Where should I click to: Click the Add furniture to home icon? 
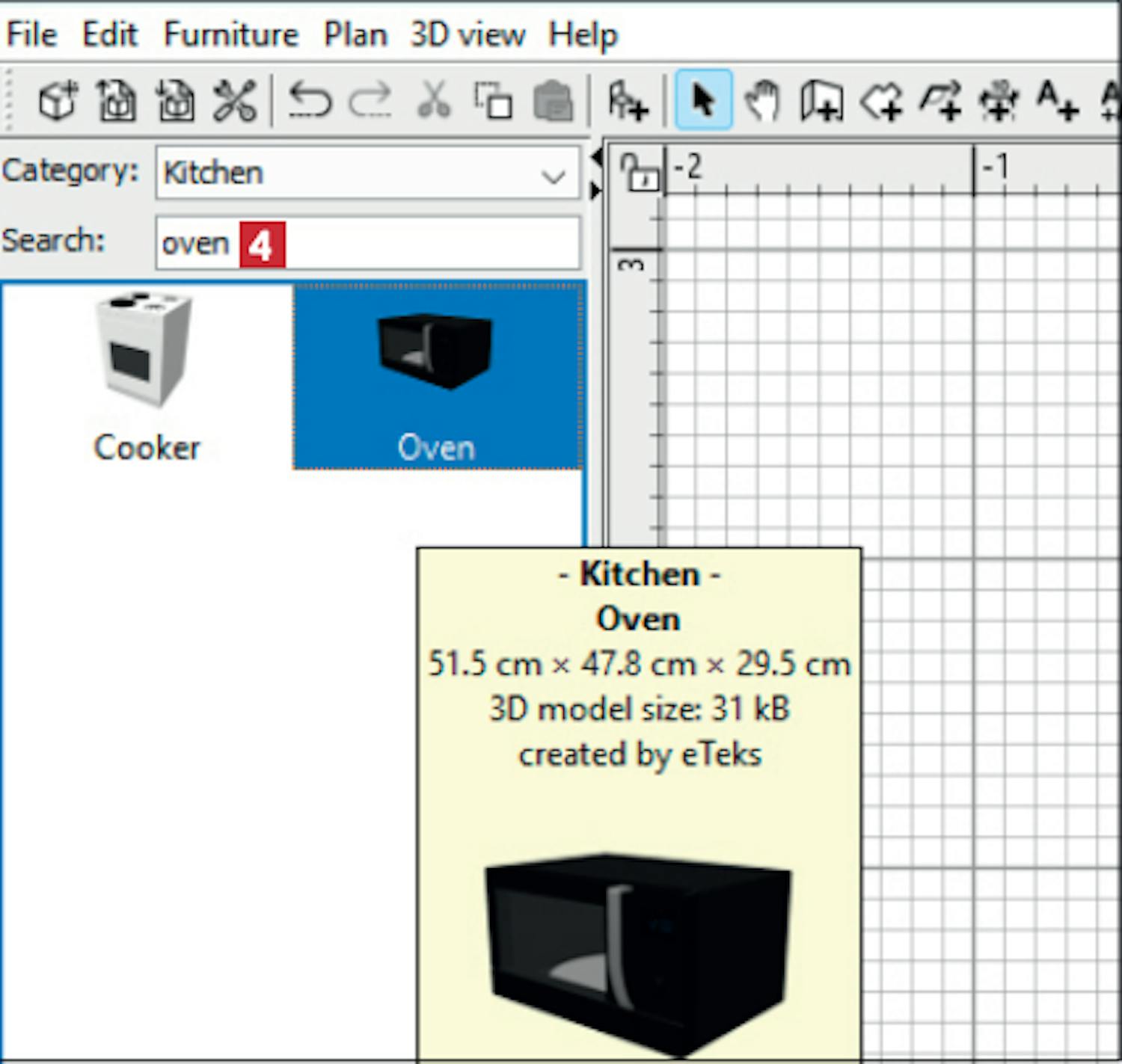tap(627, 101)
